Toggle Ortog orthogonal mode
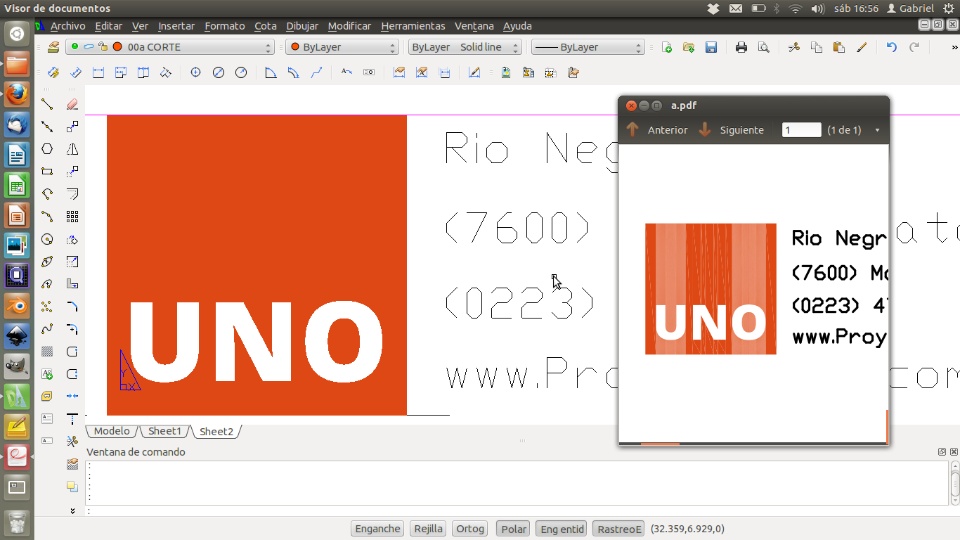 click(470, 528)
